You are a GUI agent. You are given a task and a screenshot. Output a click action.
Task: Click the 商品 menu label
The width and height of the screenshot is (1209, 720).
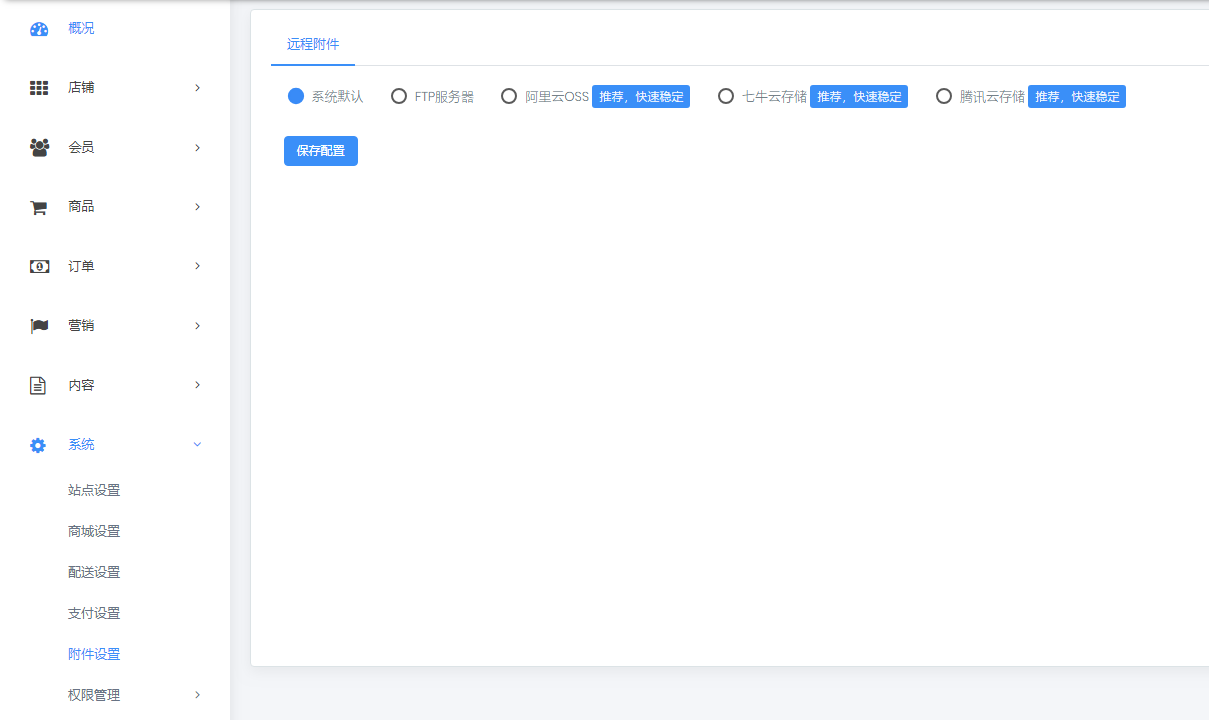pos(81,207)
